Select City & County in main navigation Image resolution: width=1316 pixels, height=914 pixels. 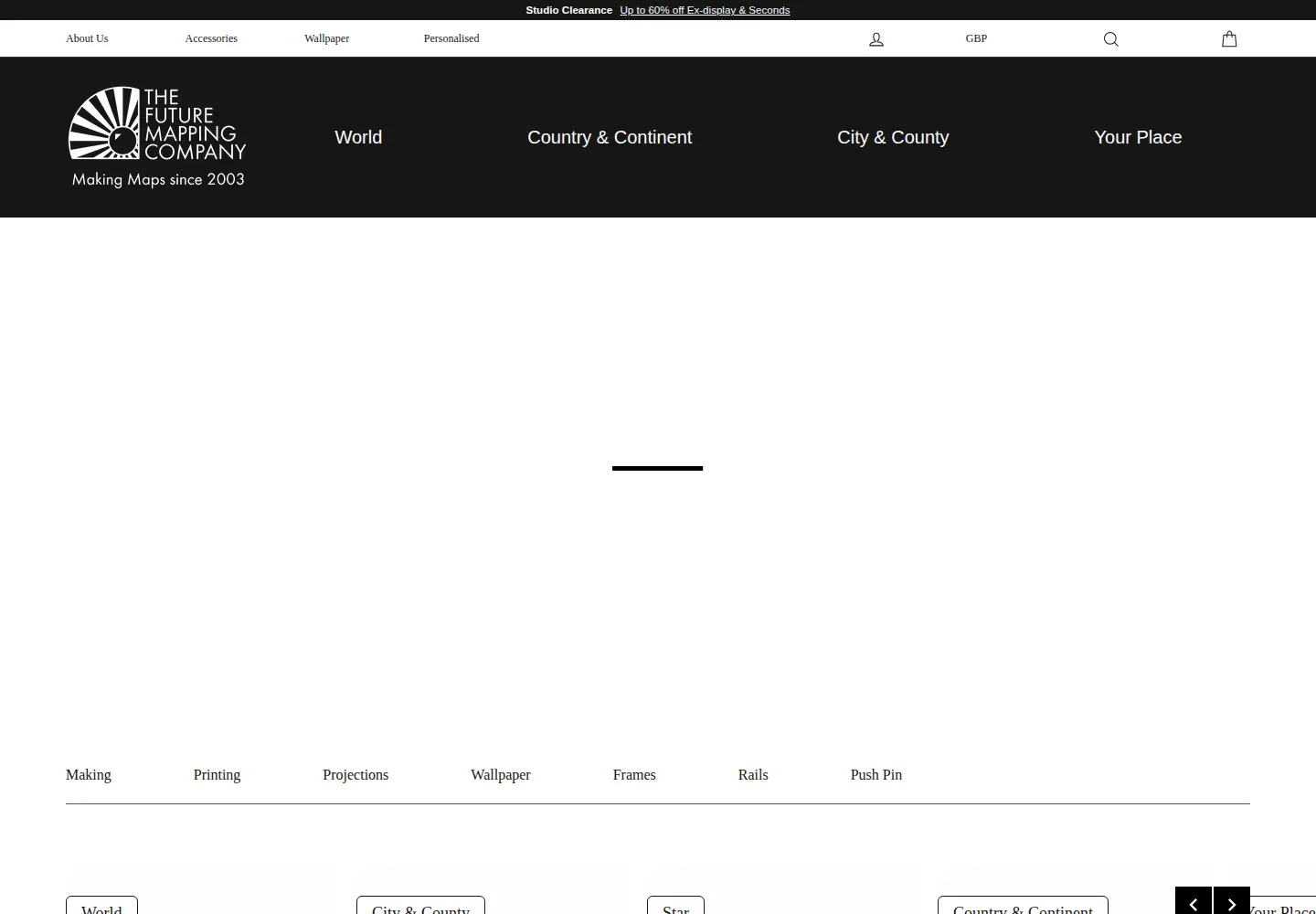(893, 137)
